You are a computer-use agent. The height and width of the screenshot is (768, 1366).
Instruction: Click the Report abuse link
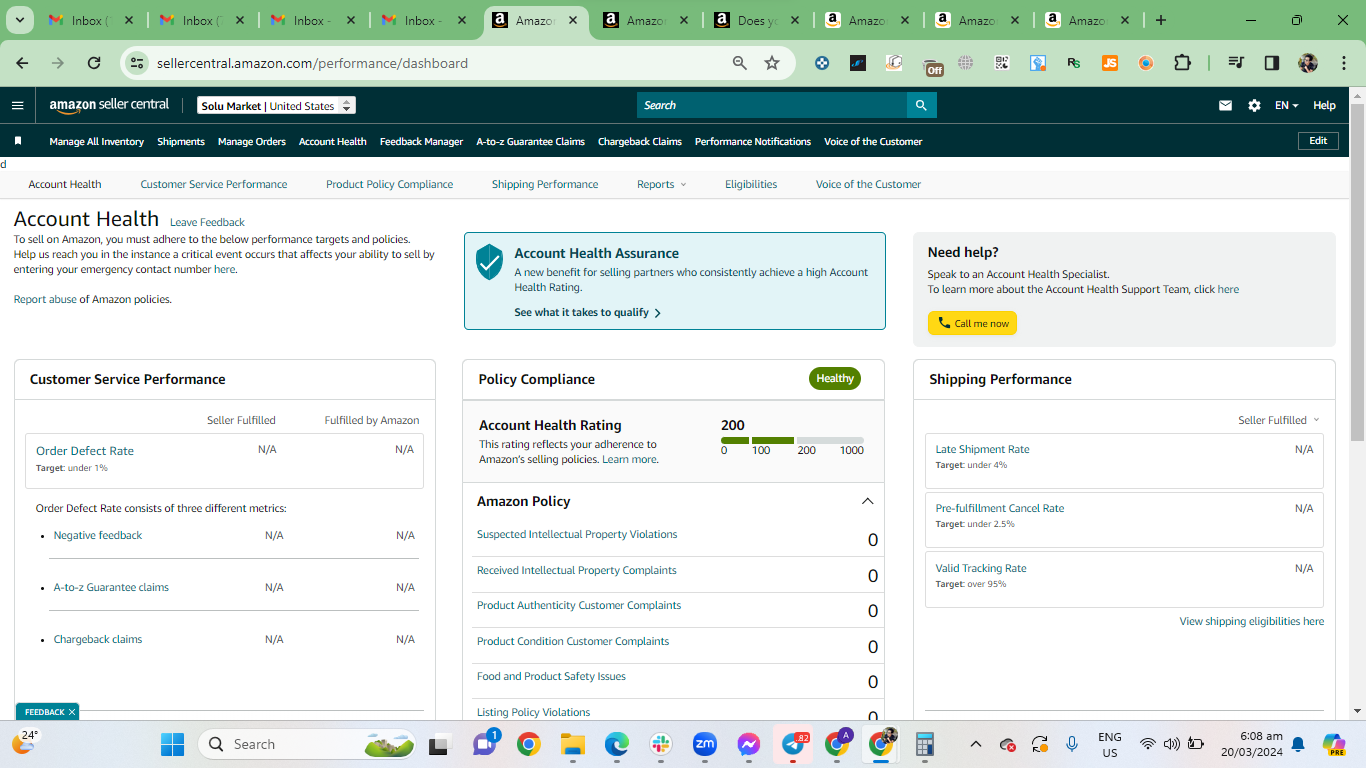point(45,299)
